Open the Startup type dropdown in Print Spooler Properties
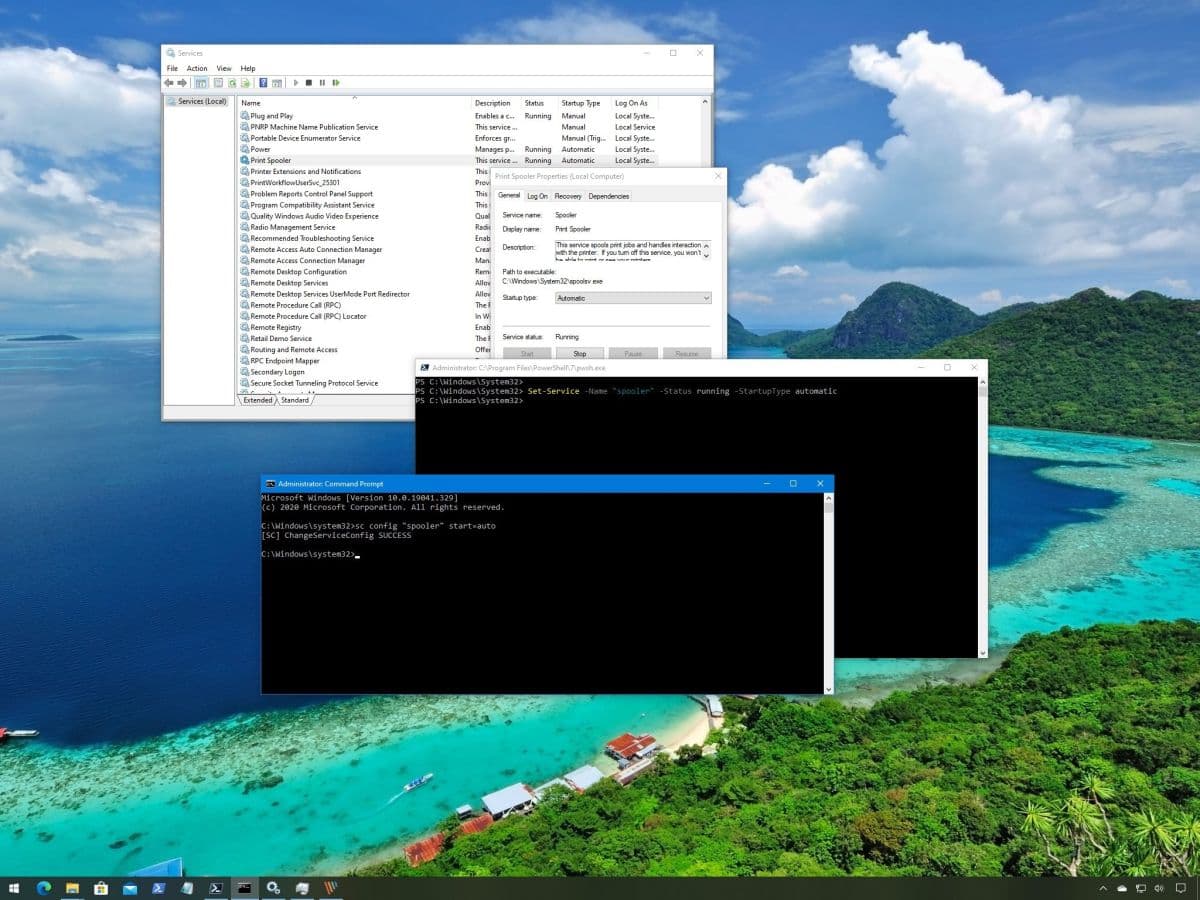Screen dimensions: 1200x900 click(634, 298)
